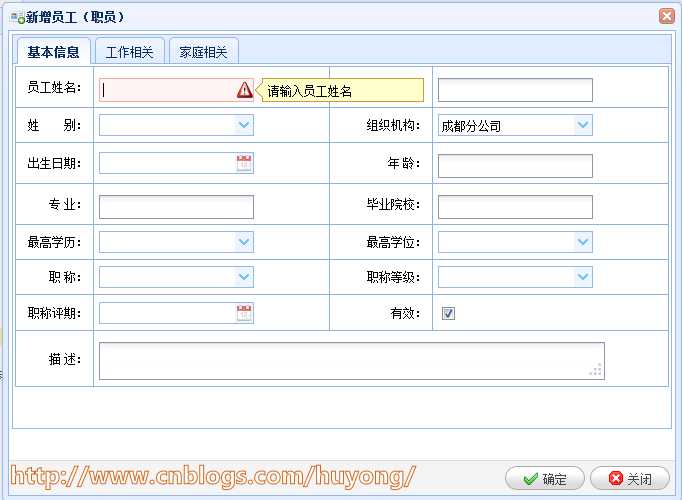682x500 pixels.
Task: Click the 毕业院校 label
Action: (x=393, y=204)
